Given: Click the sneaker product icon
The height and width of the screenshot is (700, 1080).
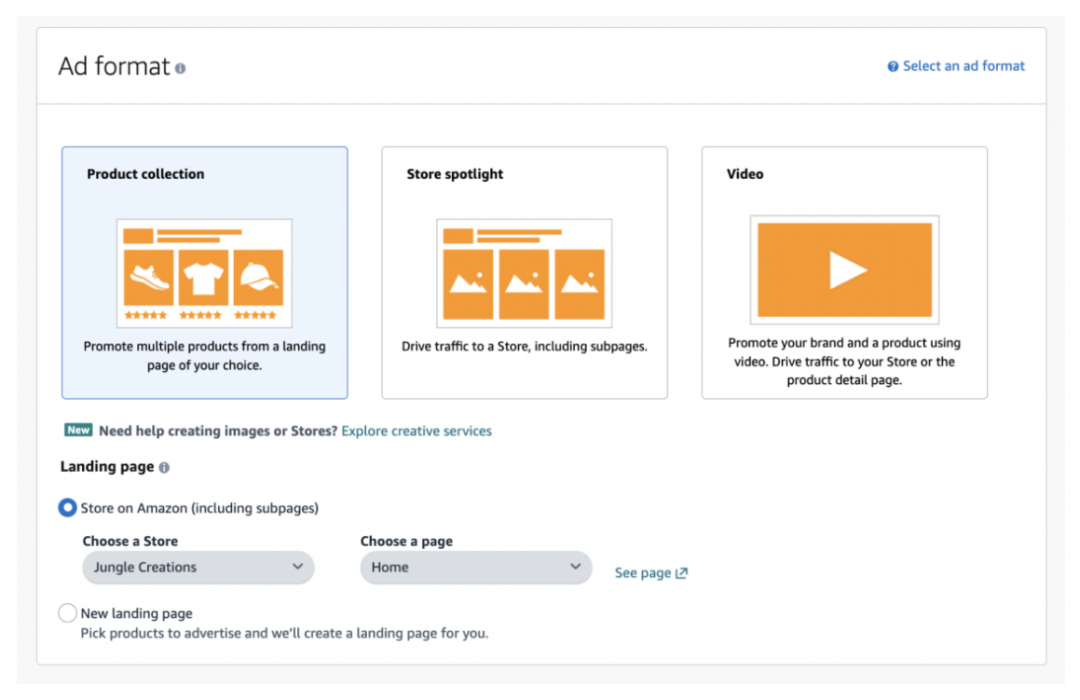Looking at the screenshot, I should click(149, 277).
